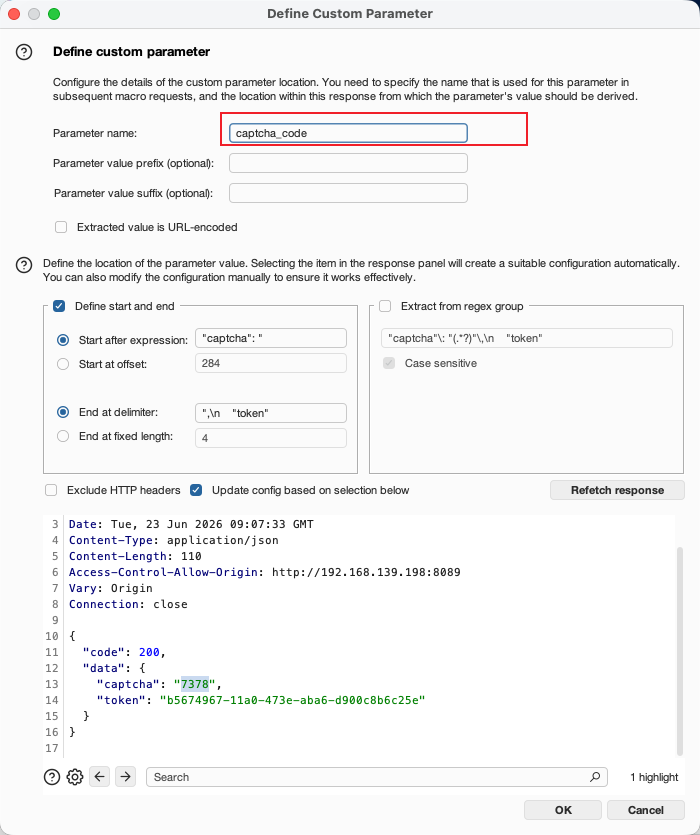The width and height of the screenshot is (700, 835).
Task: Click the "data" key in response
Action: click(x=103, y=668)
